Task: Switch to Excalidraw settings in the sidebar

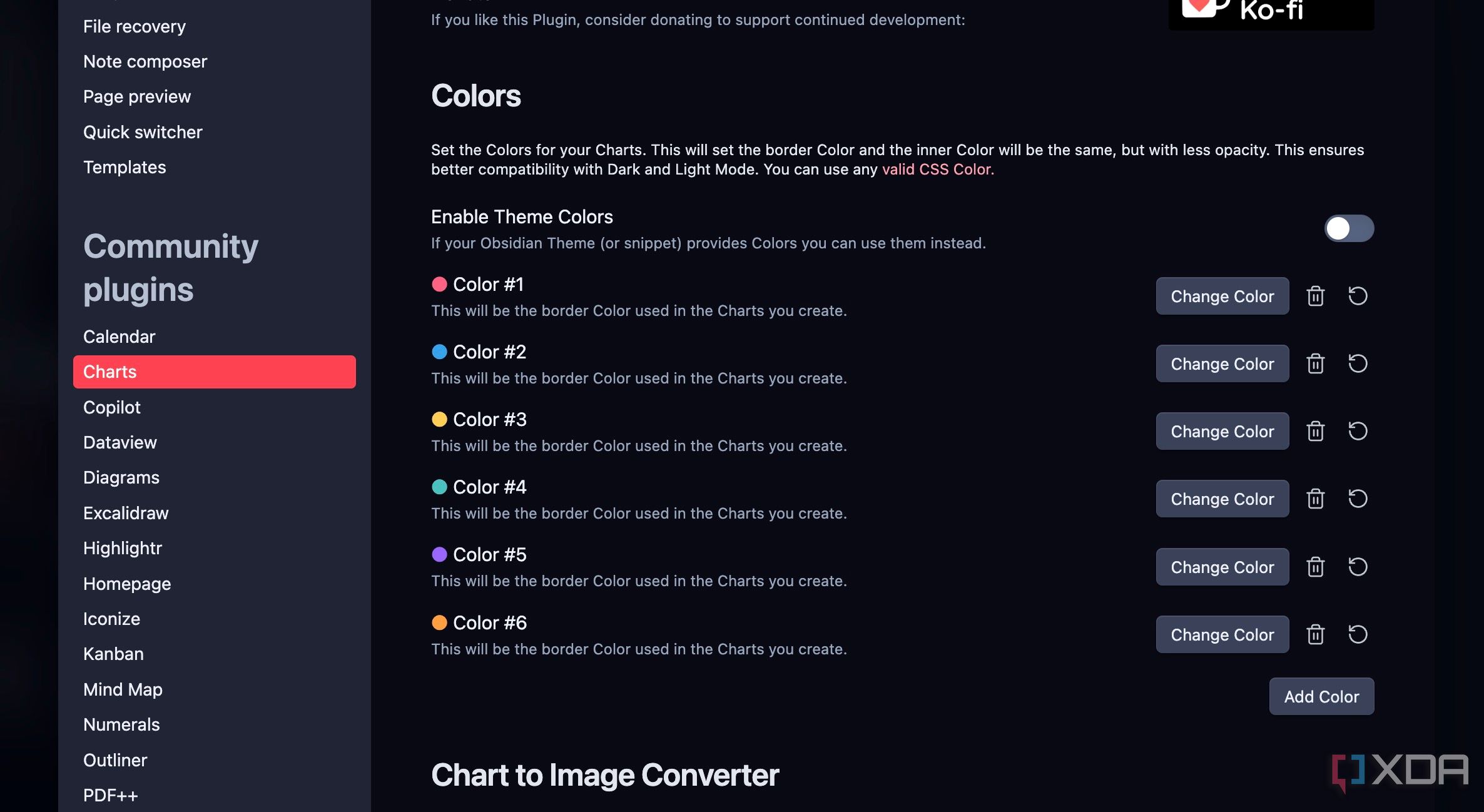Action: click(x=126, y=513)
